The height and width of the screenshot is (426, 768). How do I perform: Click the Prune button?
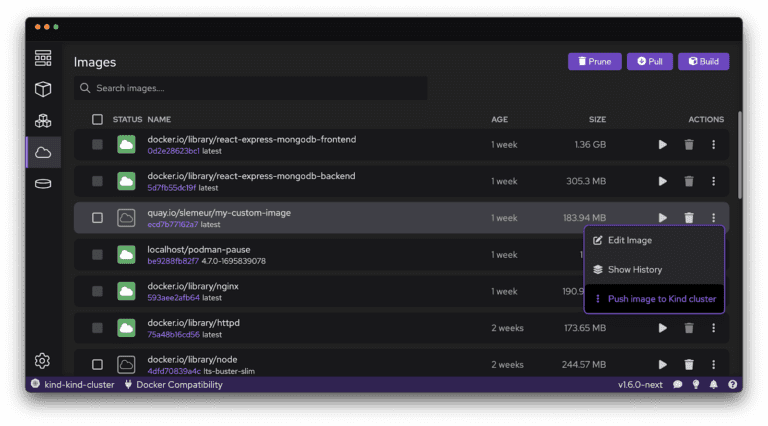tap(594, 62)
